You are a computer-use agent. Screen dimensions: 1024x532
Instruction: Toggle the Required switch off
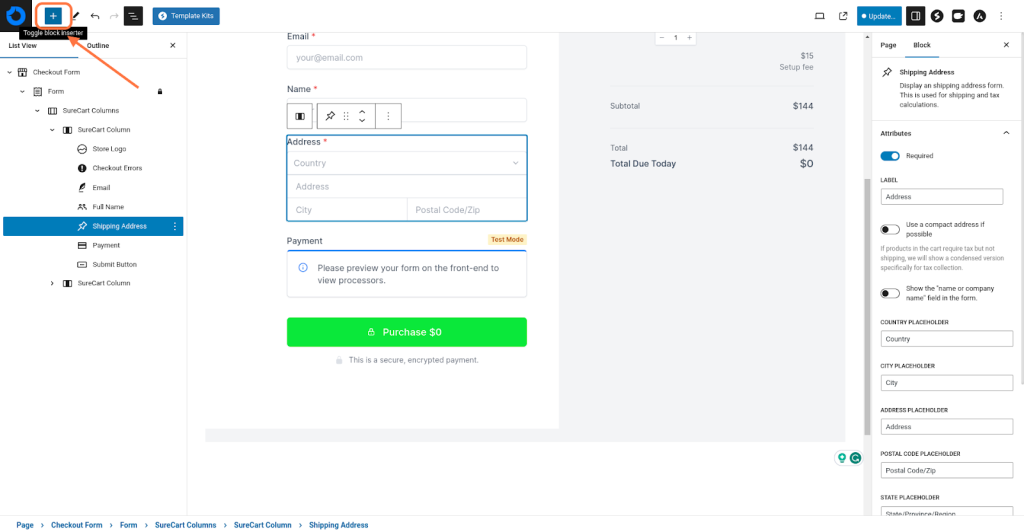(889, 156)
